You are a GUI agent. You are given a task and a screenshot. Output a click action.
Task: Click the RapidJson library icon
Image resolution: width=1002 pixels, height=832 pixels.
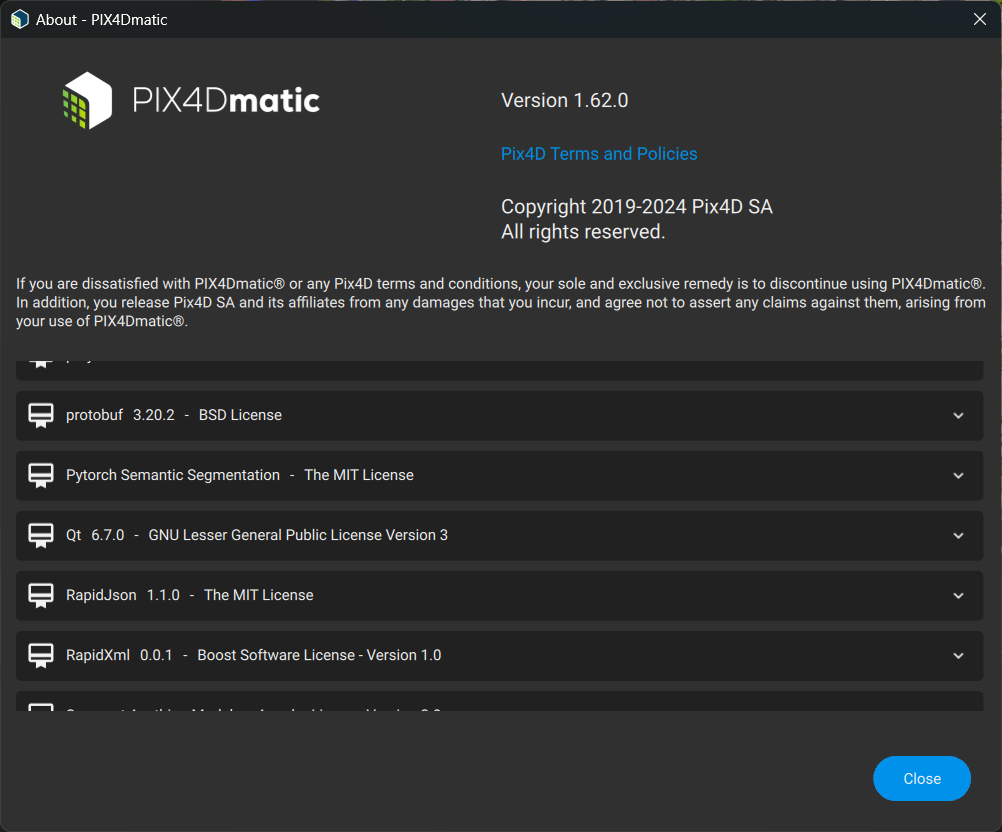point(40,595)
